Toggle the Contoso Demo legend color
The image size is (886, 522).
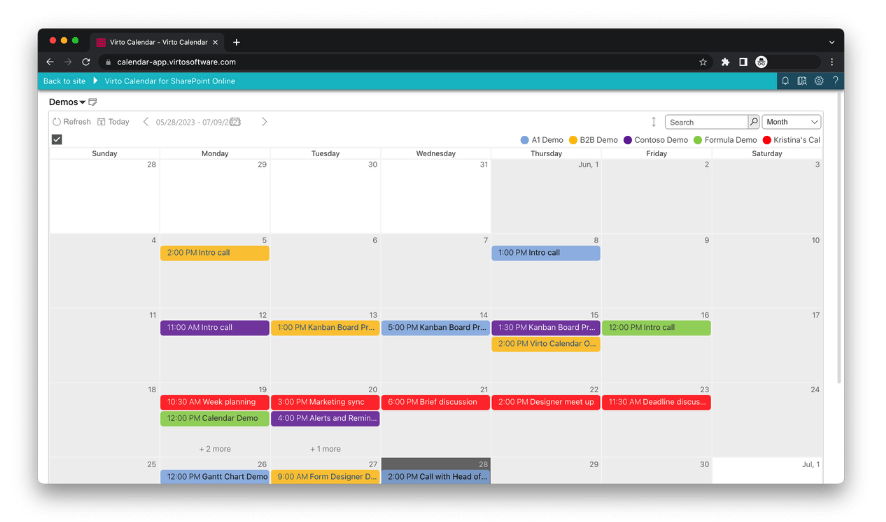627,140
